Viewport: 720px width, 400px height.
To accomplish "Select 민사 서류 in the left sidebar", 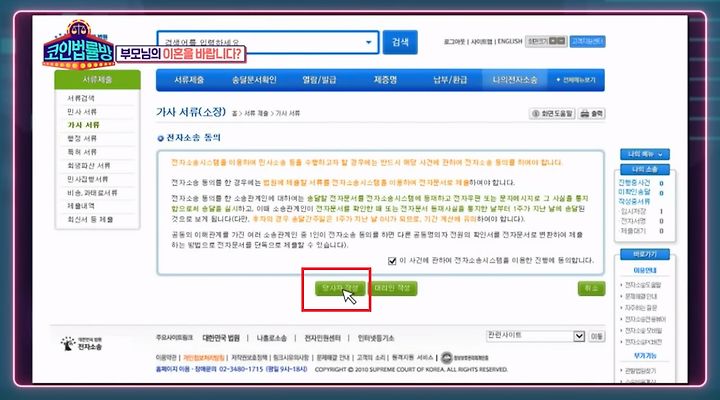I will pyautogui.click(x=82, y=112).
